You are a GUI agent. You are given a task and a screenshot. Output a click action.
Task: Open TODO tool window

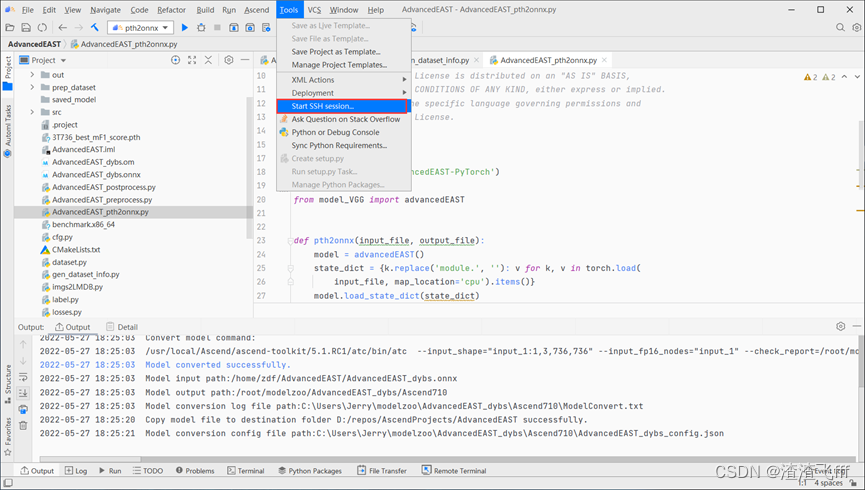point(148,471)
